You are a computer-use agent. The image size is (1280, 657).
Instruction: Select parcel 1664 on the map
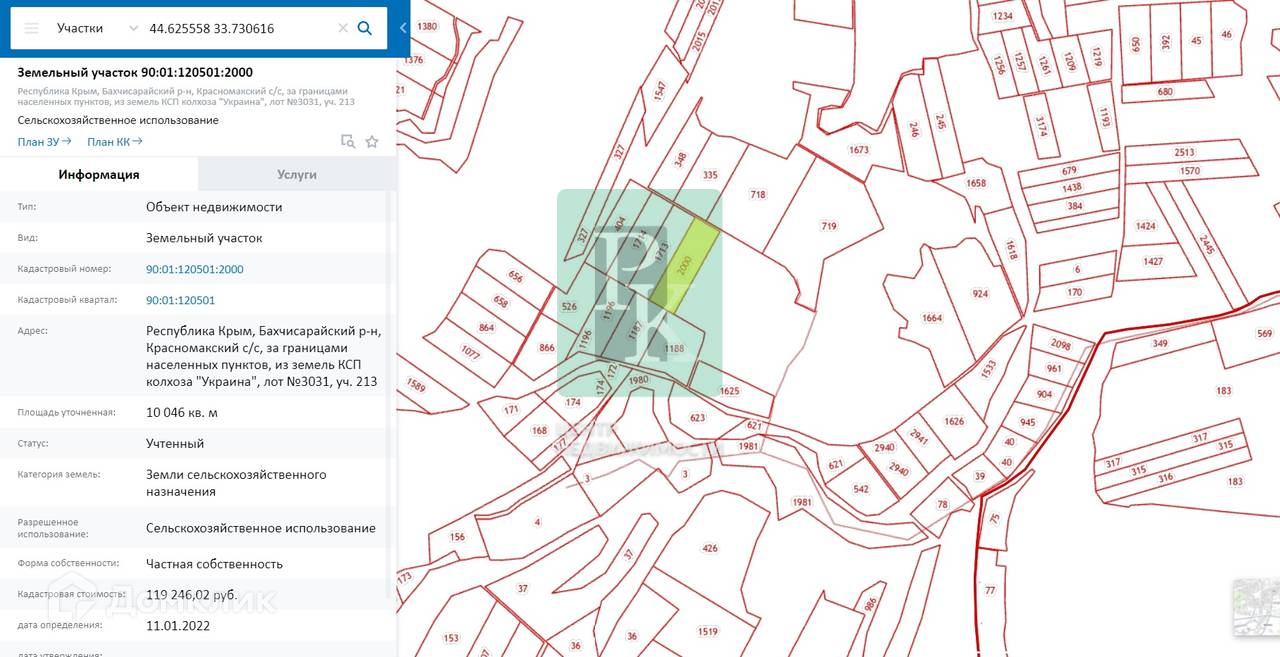[932, 318]
